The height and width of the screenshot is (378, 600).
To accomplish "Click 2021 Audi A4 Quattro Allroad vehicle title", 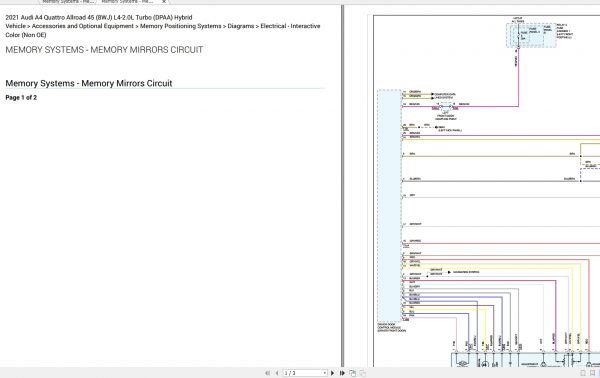I will point(99,17).
